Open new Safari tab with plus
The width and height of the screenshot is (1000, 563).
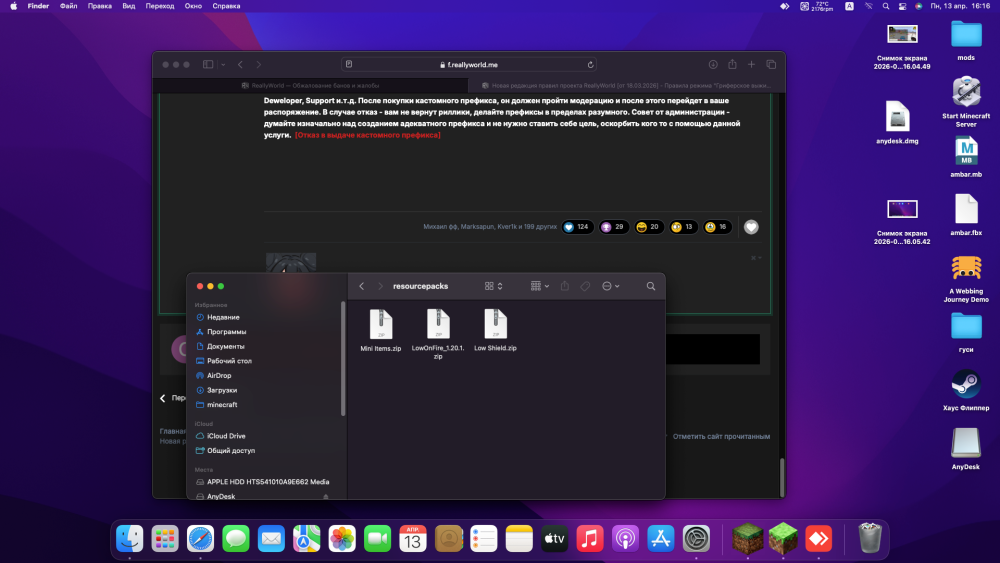(751, 64)
